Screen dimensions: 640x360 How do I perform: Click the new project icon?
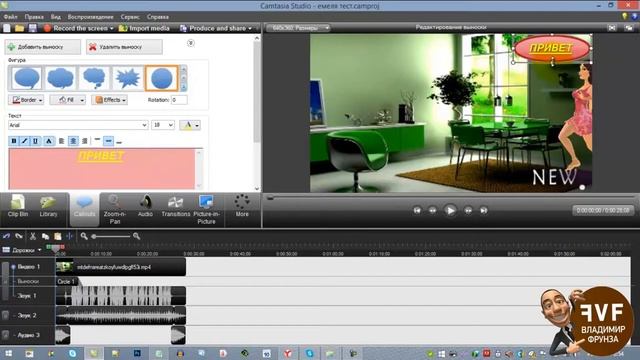[7, 28]
